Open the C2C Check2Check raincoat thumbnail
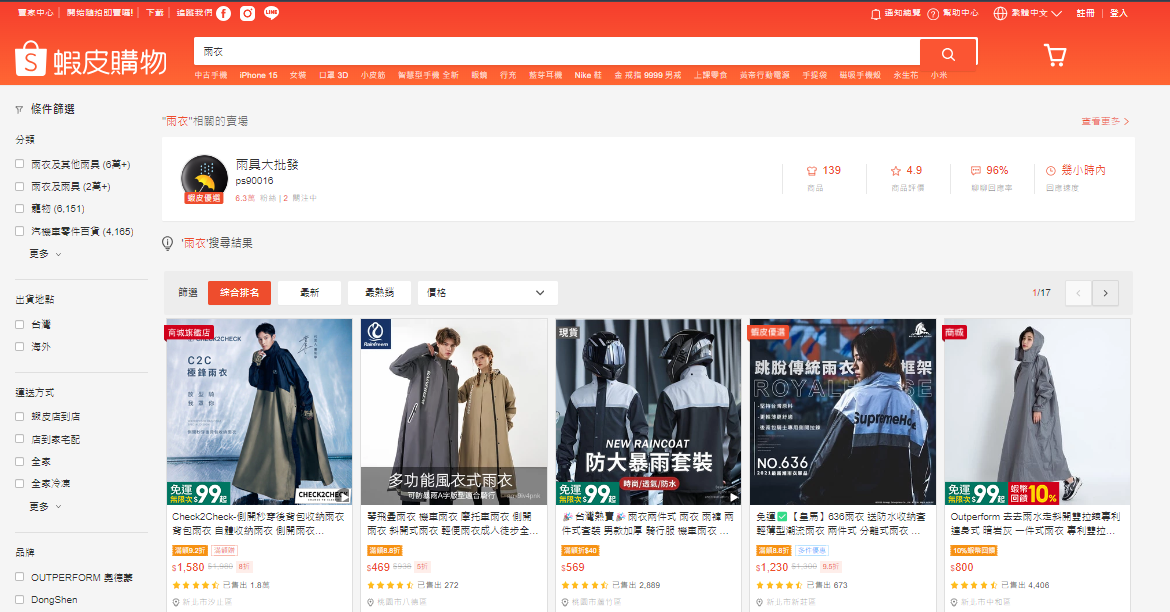This screenshot has height=612, width=1170. coord(260,412)
